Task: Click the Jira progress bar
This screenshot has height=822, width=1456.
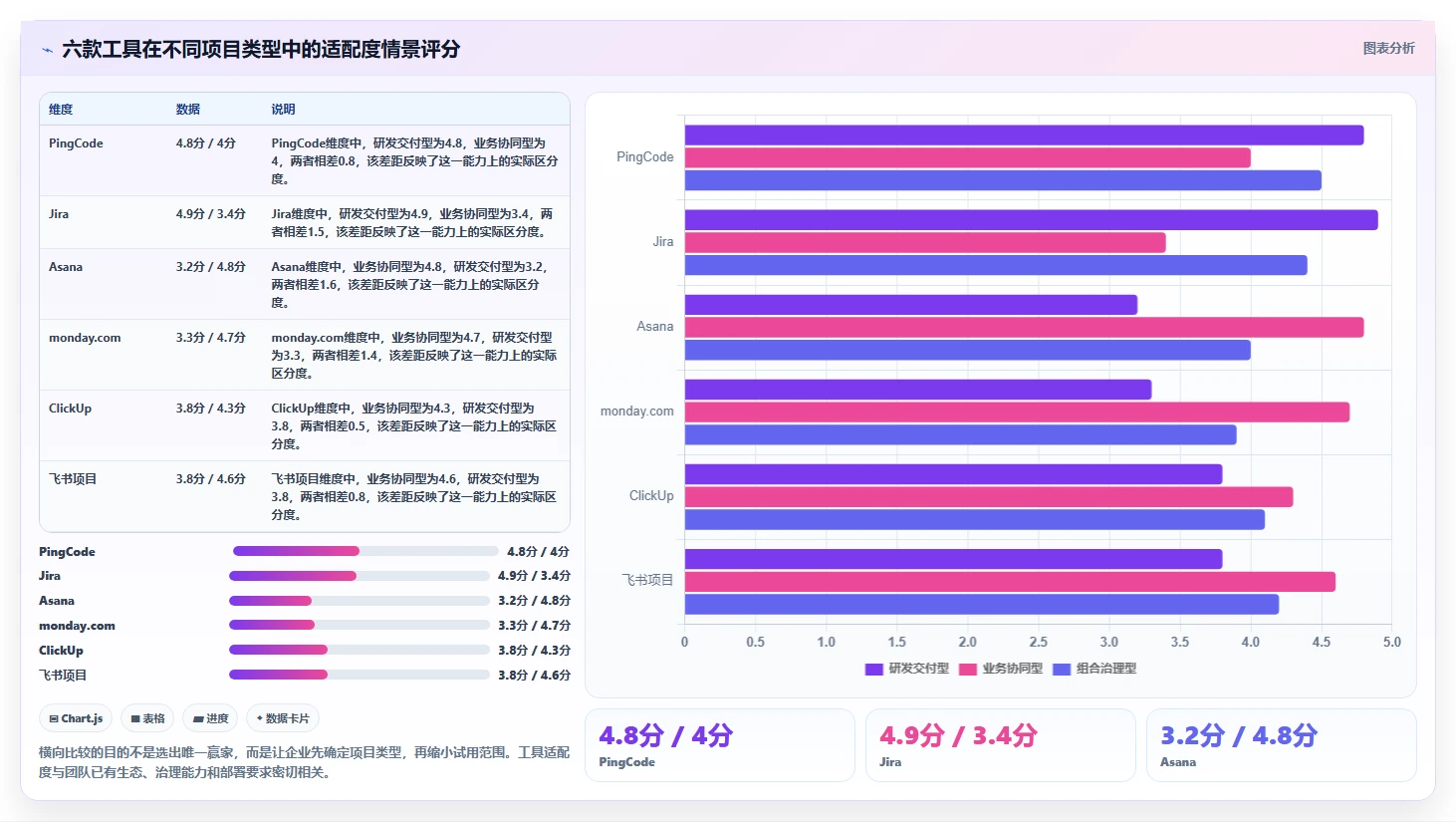Action: pos(360,576)
